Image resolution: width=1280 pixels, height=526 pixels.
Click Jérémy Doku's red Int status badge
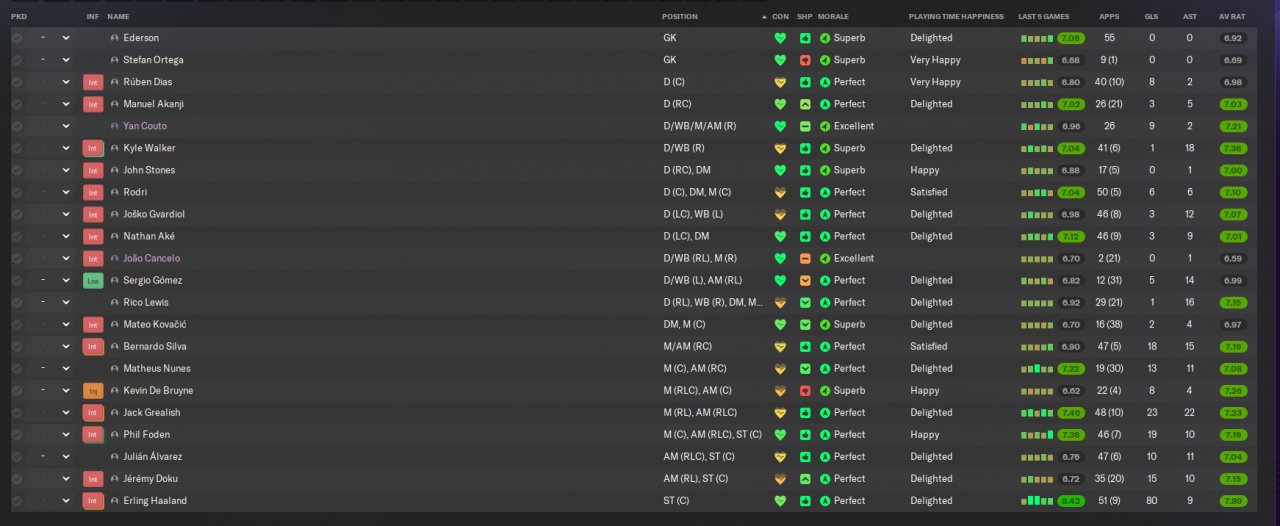tap(93, 478)
